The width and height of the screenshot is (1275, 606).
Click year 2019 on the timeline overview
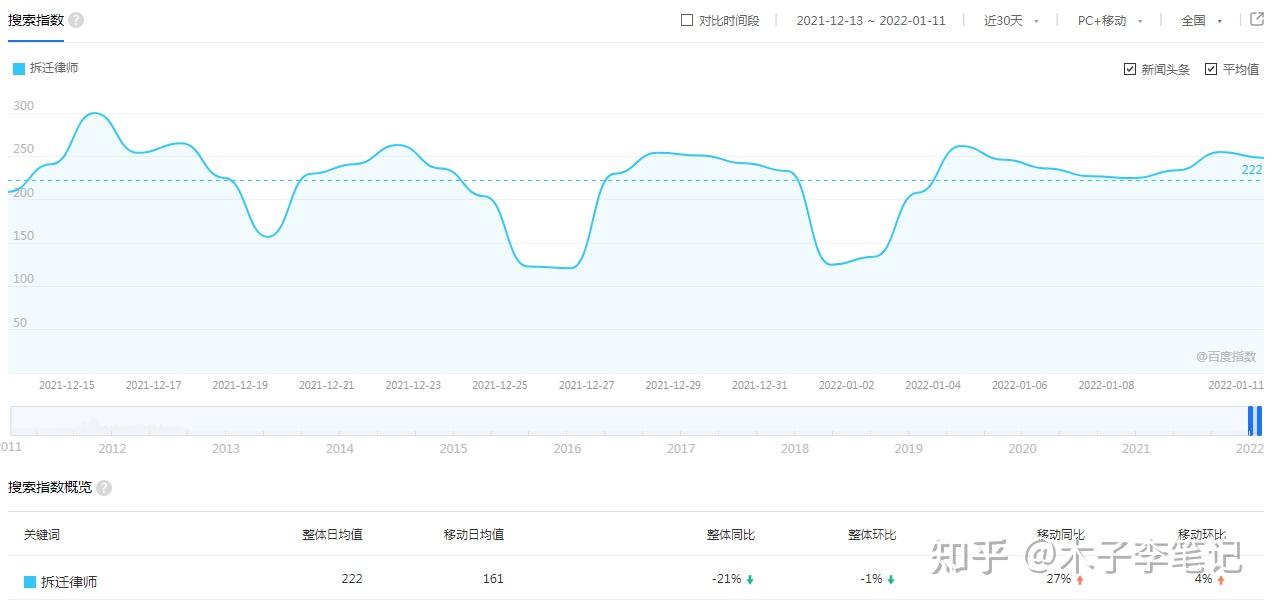coord(908,449)
